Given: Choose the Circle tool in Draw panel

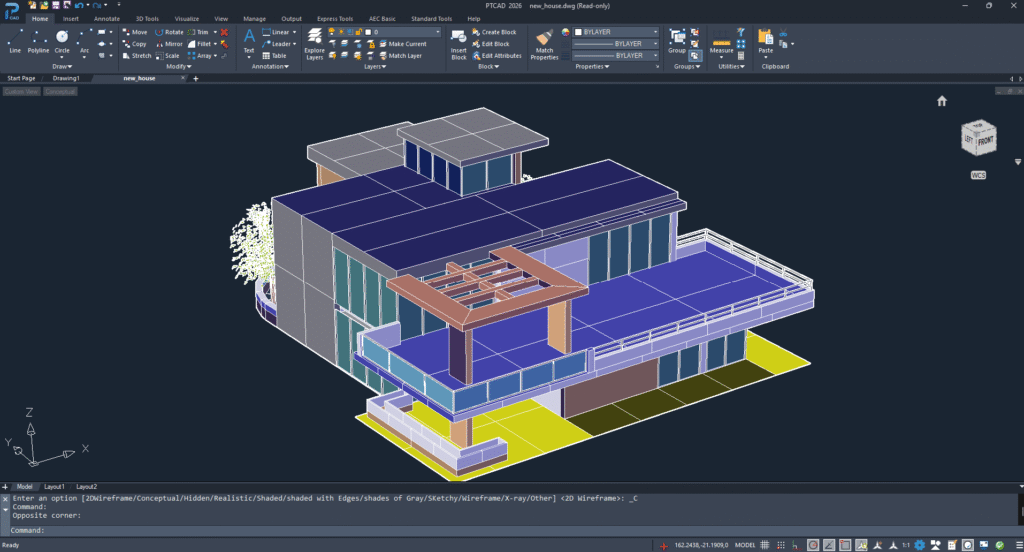Looking at the screenshot, I should tap(62, 40).
